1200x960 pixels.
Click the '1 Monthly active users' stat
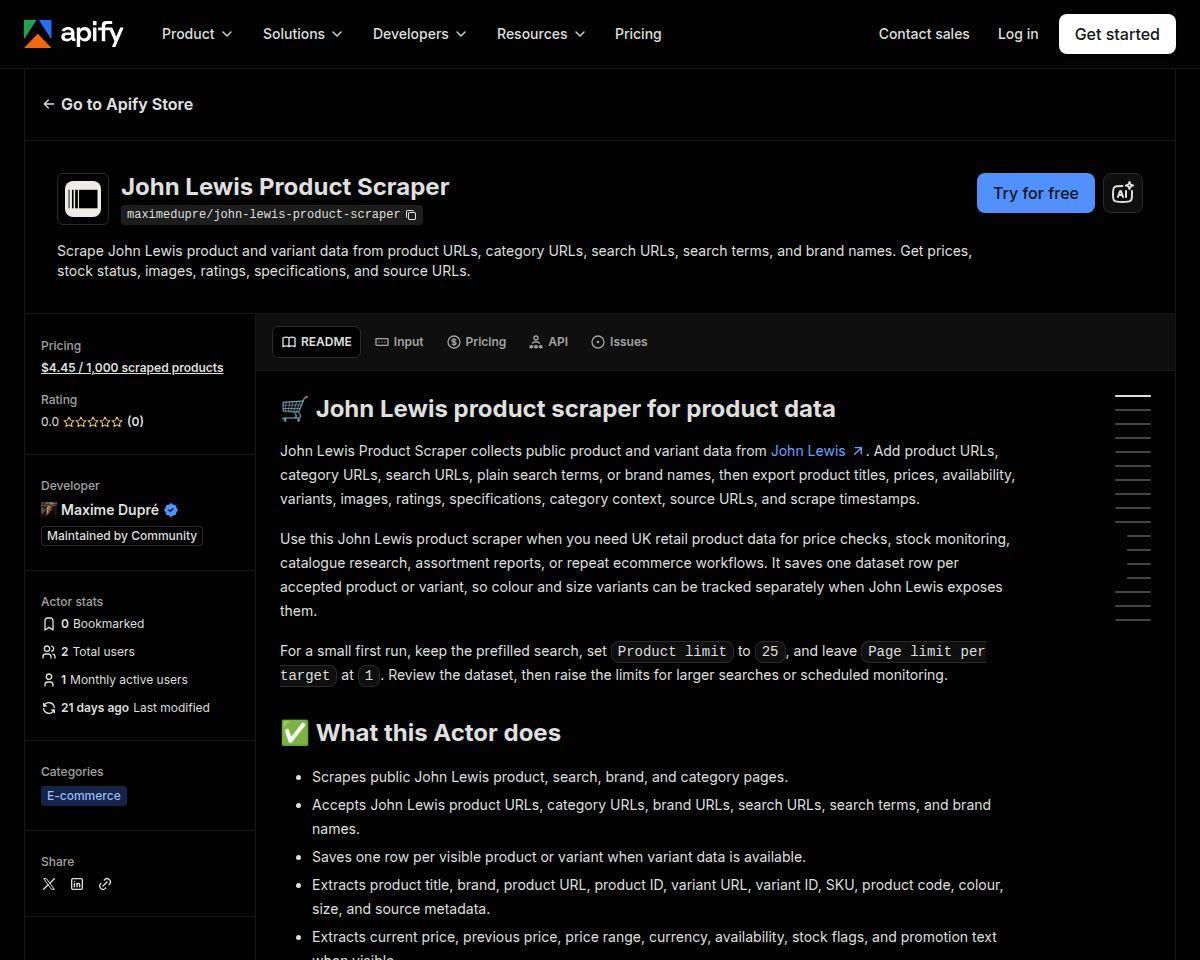(114, 680)
